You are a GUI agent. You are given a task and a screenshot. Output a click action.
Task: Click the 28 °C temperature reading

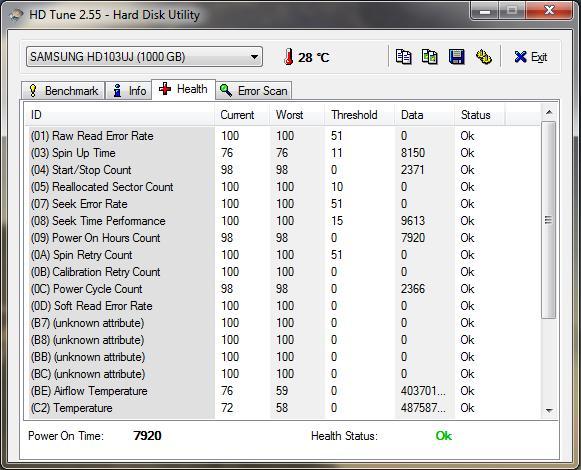313,57
